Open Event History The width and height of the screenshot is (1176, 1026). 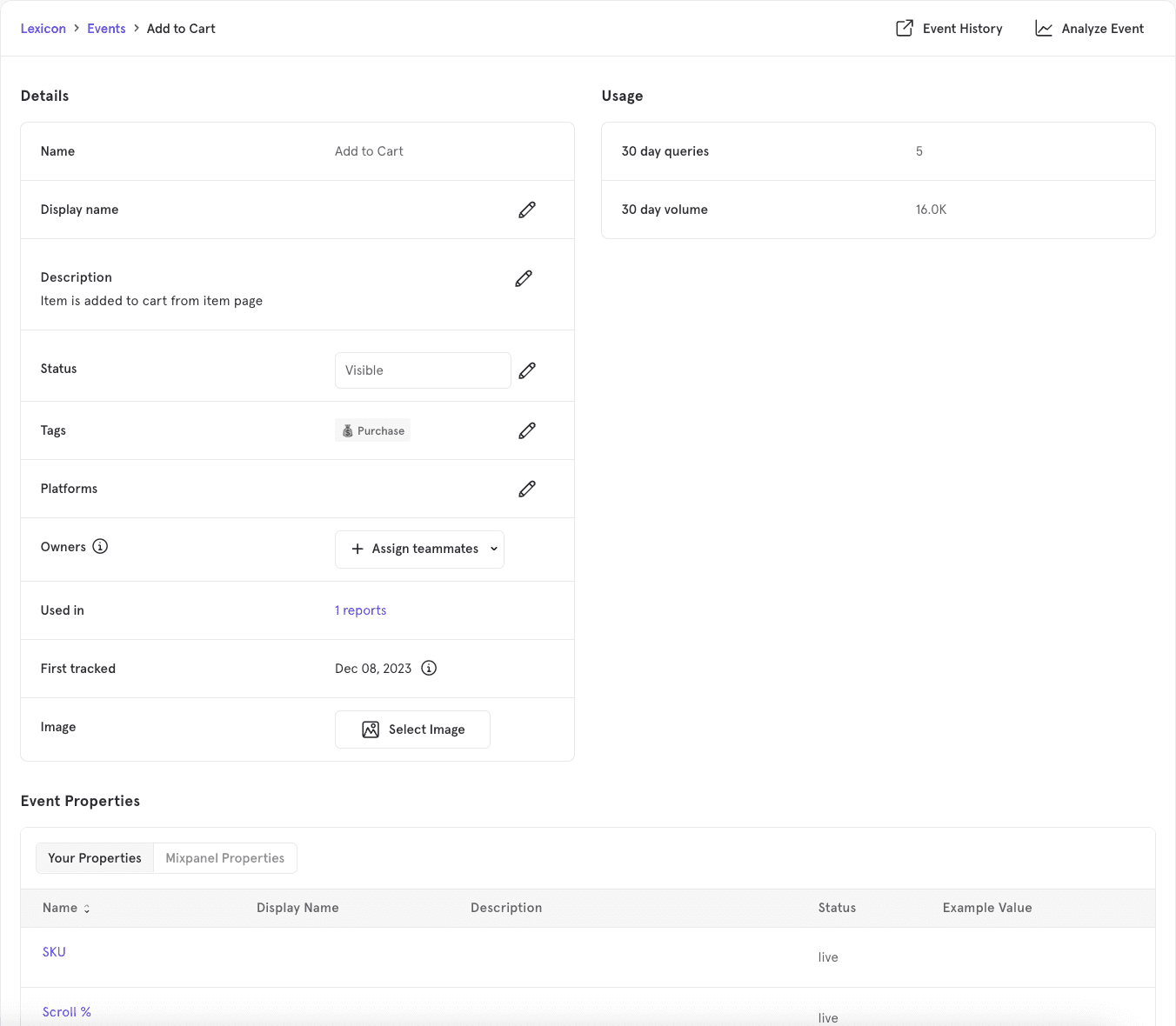pyautogui.click(x=949, y=29)
